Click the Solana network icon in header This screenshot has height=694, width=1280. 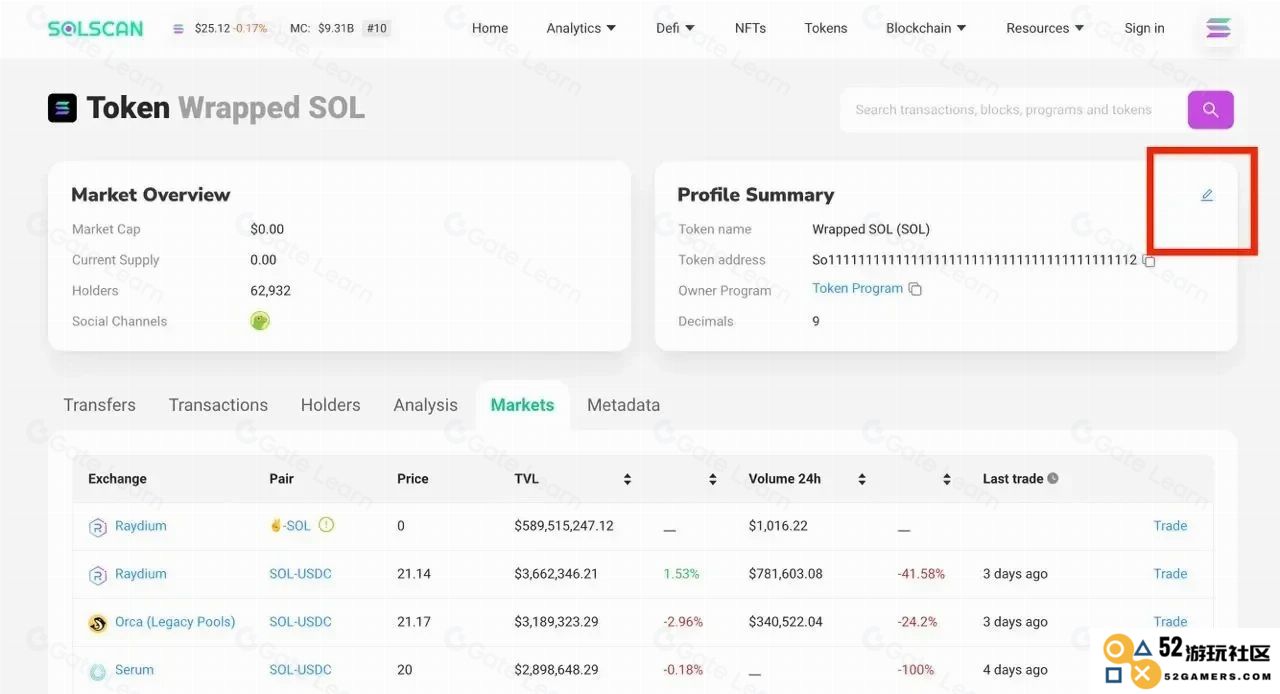[x=1218, y=28]
